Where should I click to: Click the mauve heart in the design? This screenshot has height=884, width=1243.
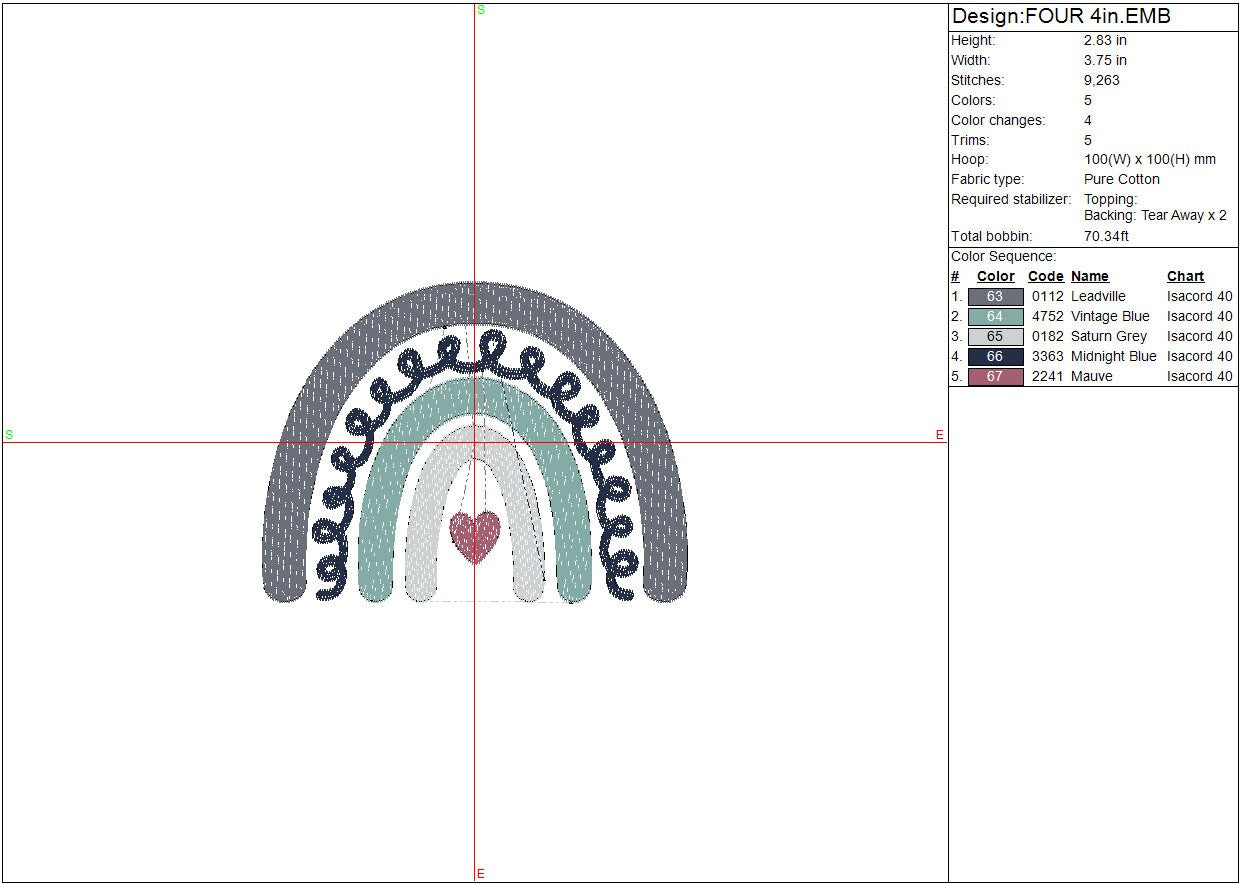[475, 535]
